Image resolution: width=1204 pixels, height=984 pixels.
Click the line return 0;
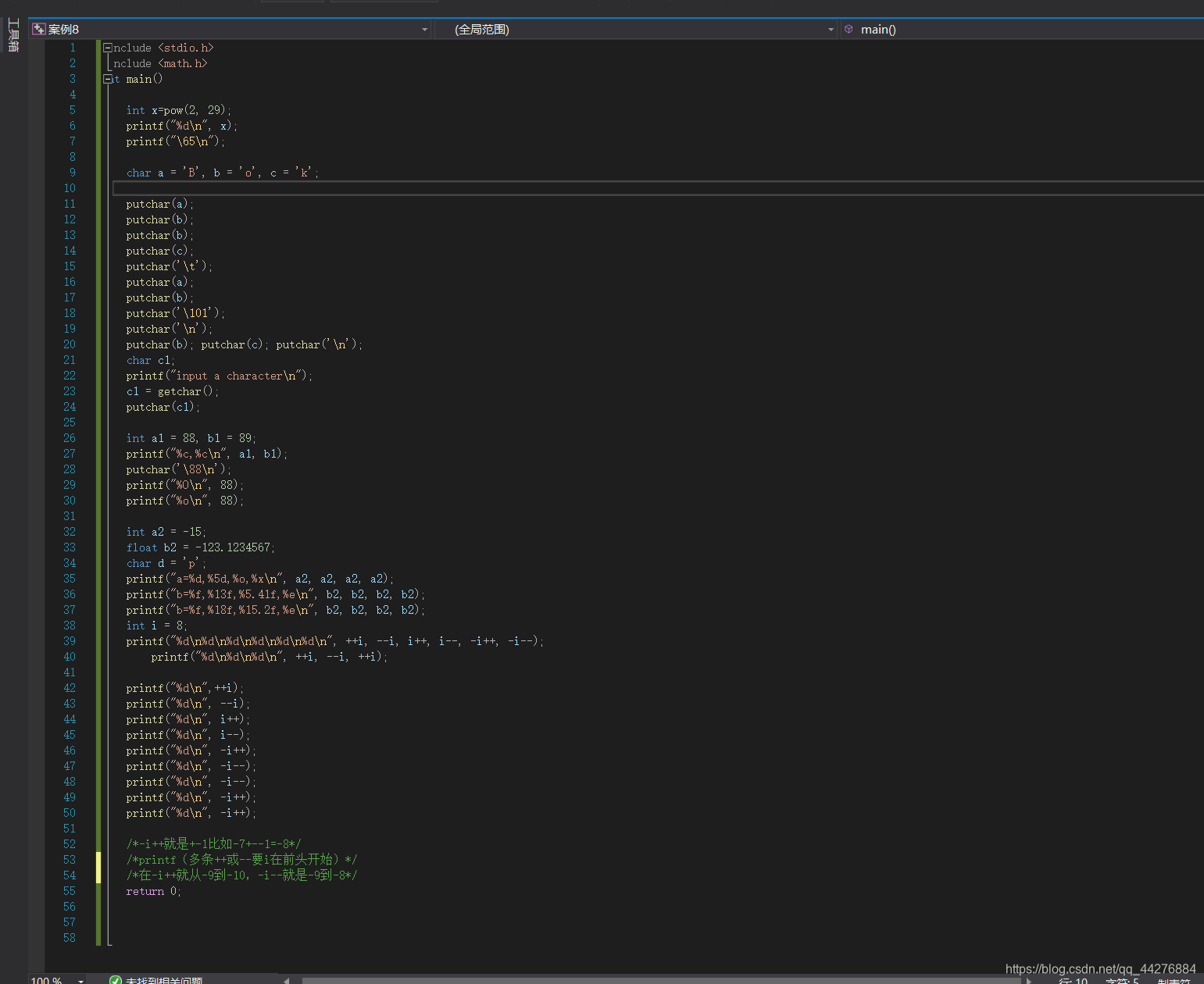(x=153, y=891)
